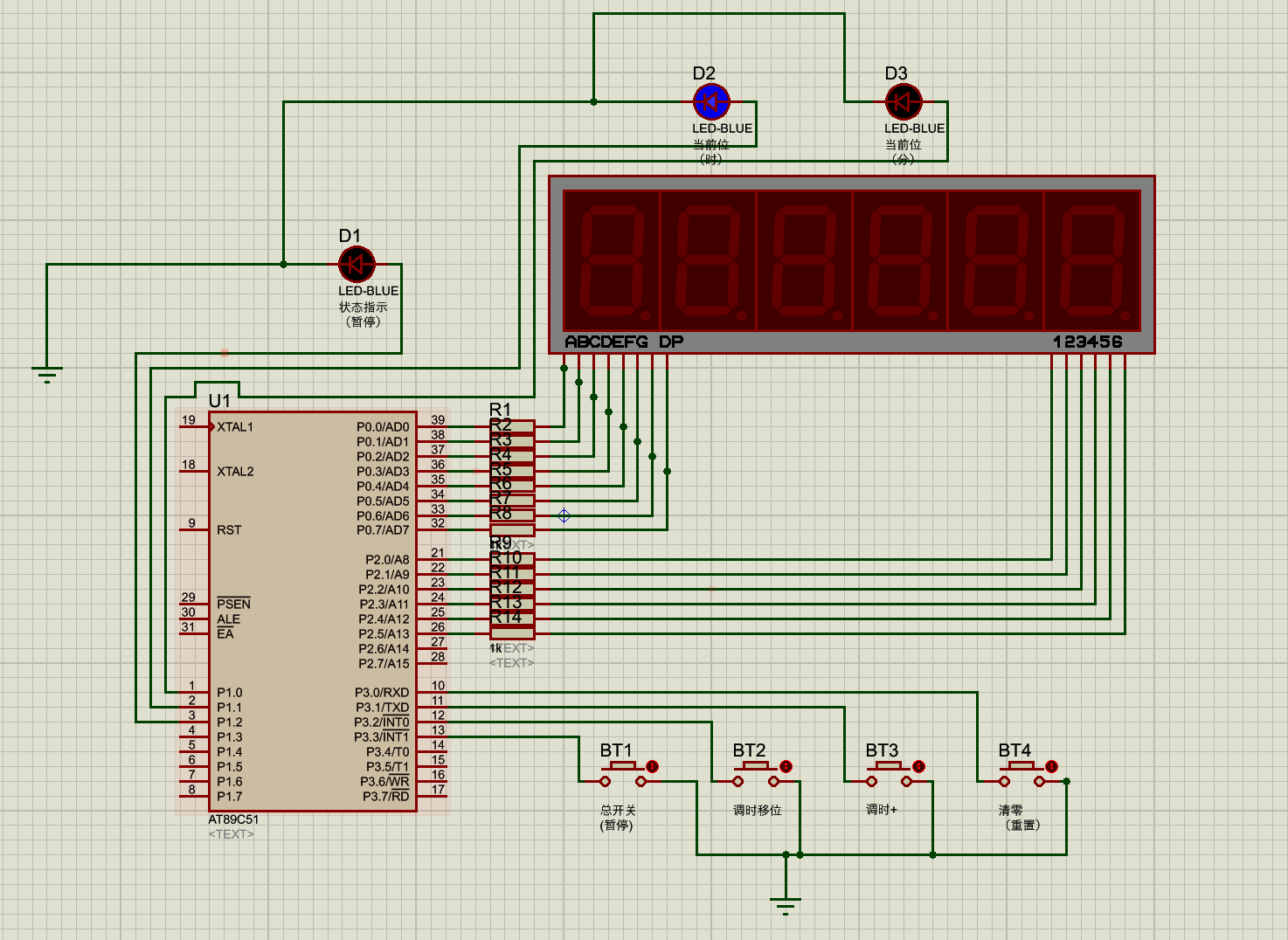Click the rightmost seven-segment display digit

[1092, 260]
